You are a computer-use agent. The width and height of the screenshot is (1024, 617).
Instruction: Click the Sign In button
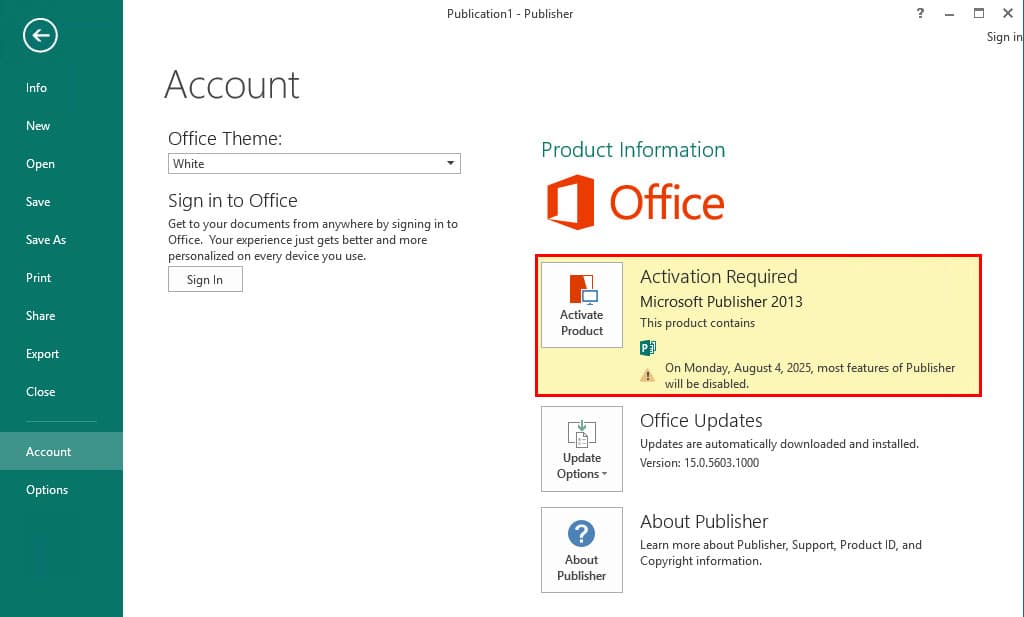click(x=205, y=279)
